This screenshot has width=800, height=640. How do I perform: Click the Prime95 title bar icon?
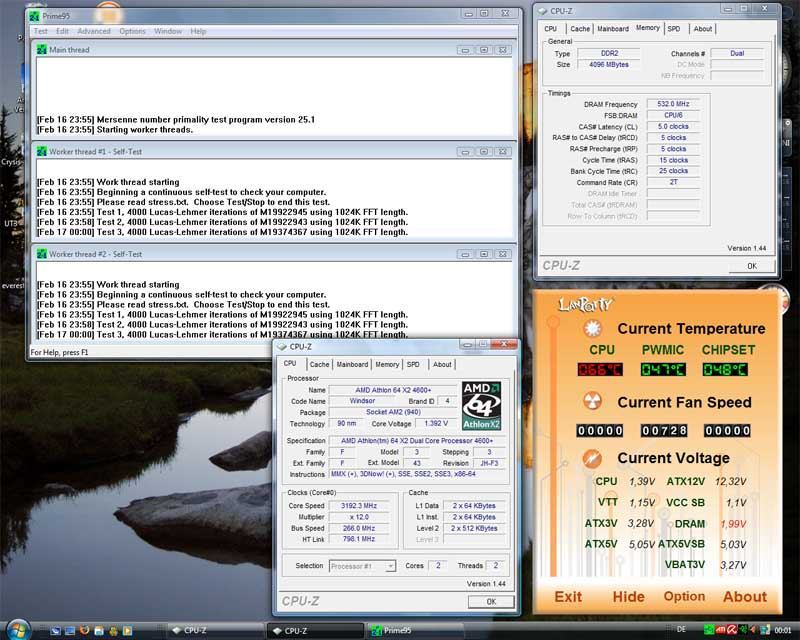[x=35, y=16]
